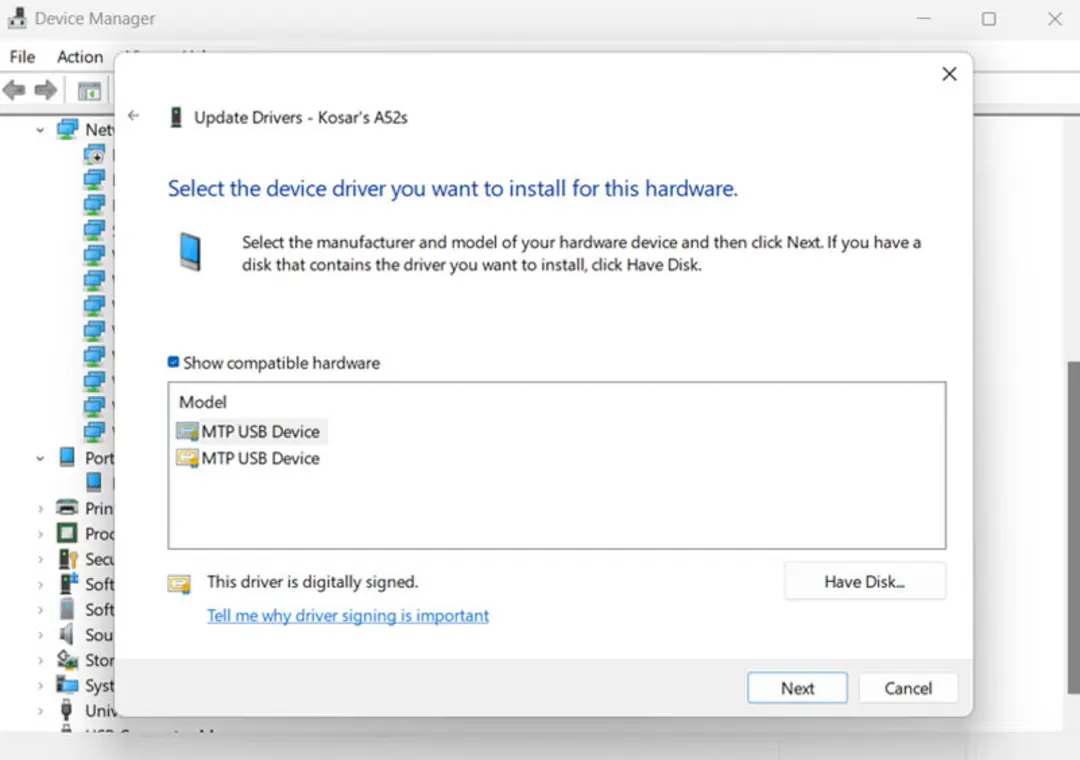Select the Network adapters category icon
Image resolution: width=1080 pixels, height=760 pixels.
coord(68,129)
